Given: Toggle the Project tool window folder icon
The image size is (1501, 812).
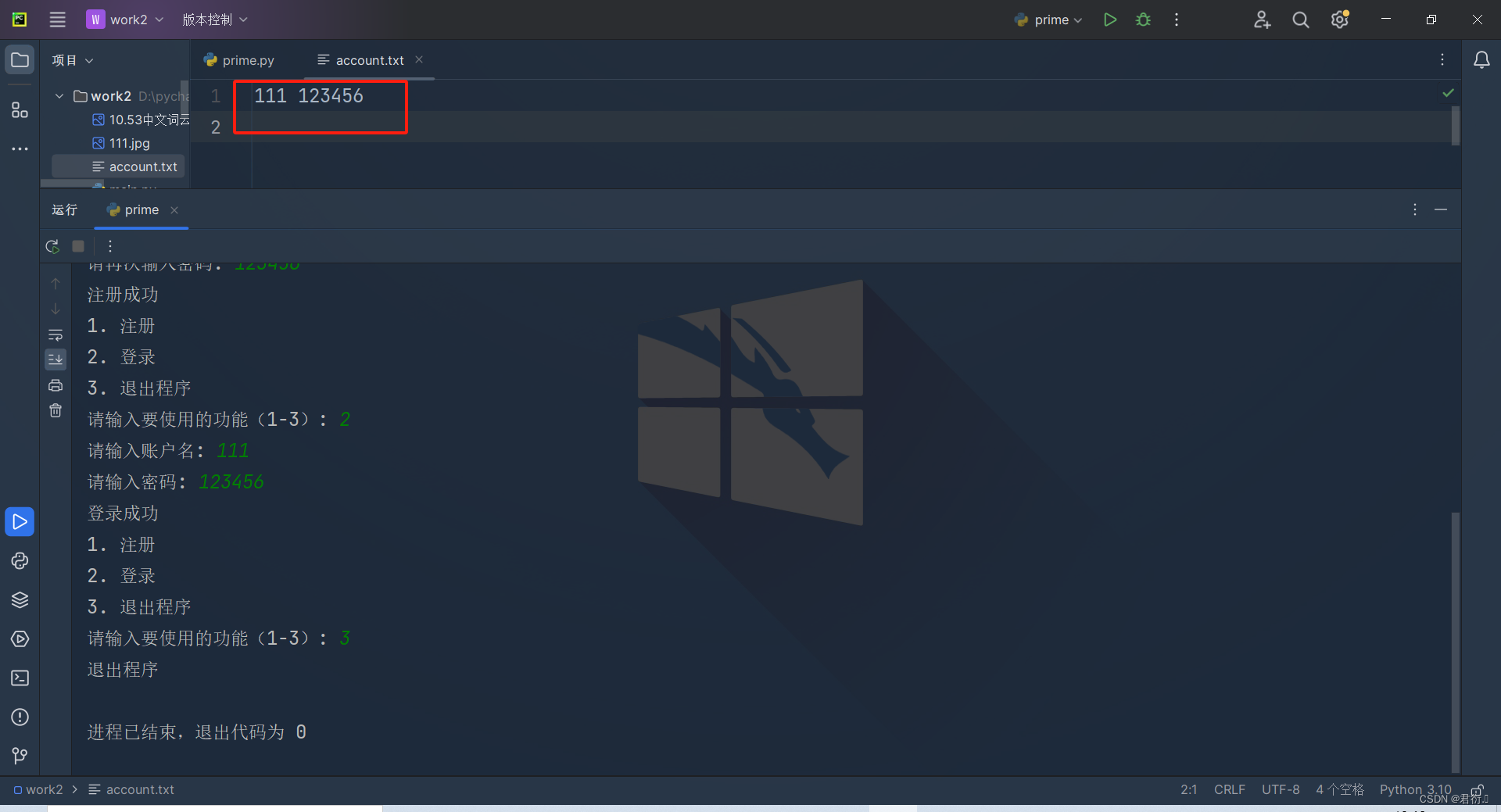Looking at the screenshot, I should click(20, 60).
